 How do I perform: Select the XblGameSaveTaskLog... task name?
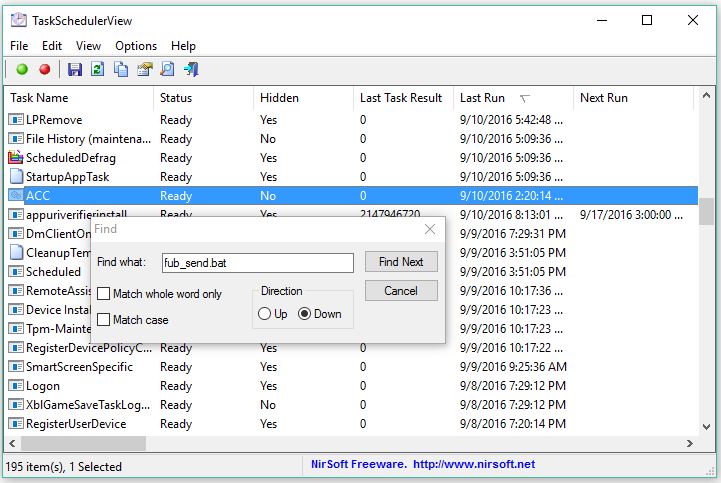click(88, 405)
